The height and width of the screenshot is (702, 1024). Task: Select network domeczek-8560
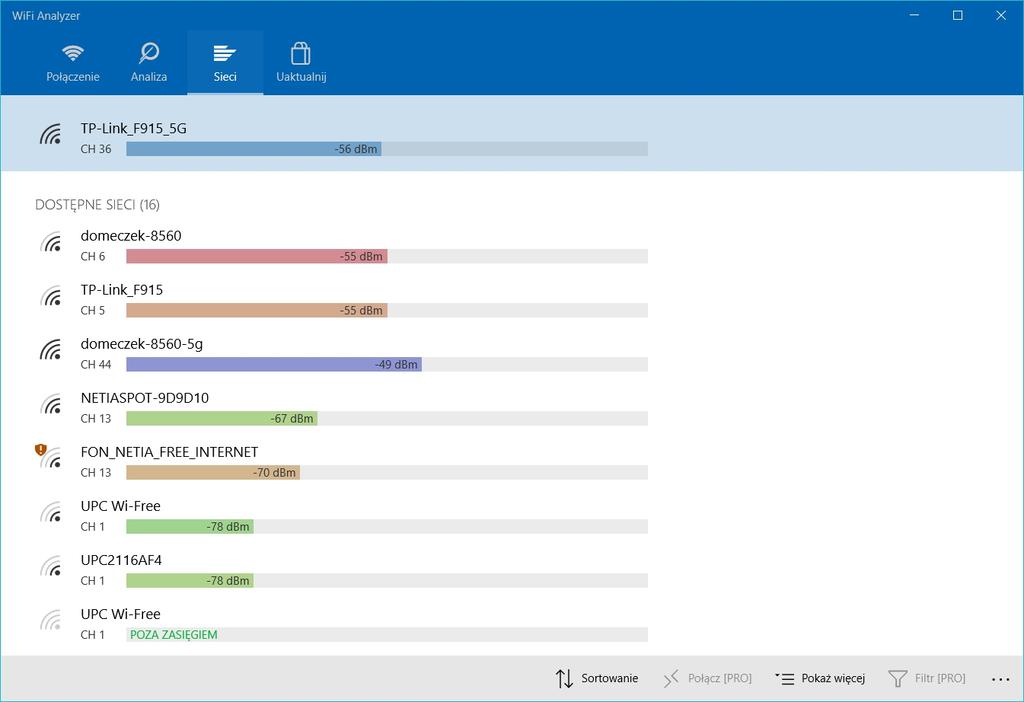click(x=131, y=236)
